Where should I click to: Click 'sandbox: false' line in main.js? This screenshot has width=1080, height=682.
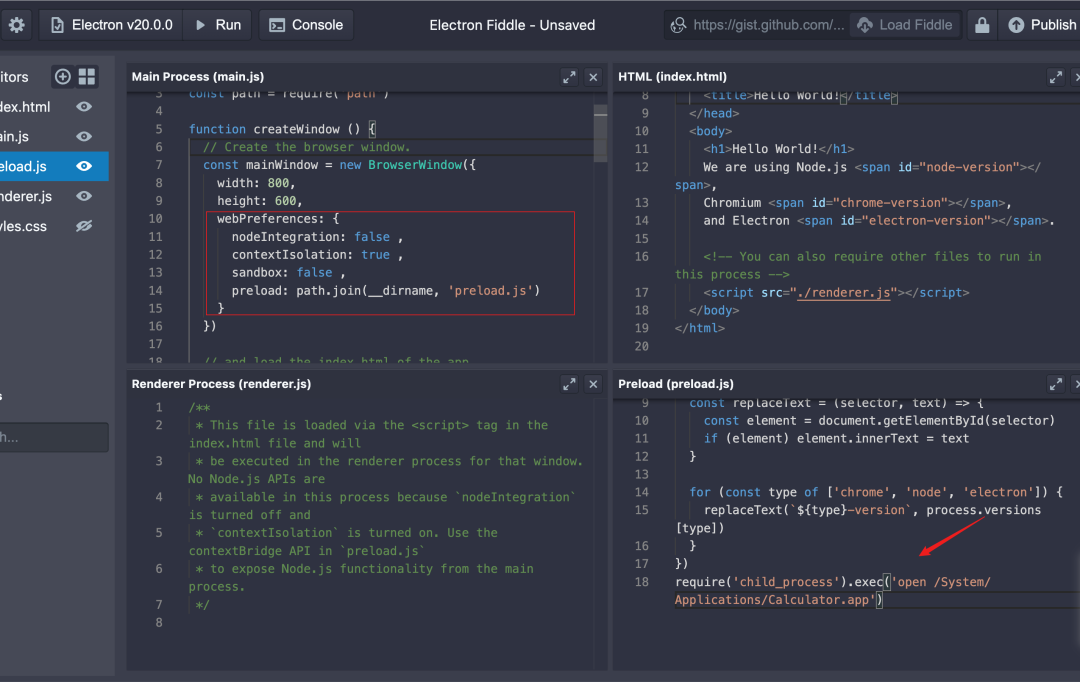(288, 273)
